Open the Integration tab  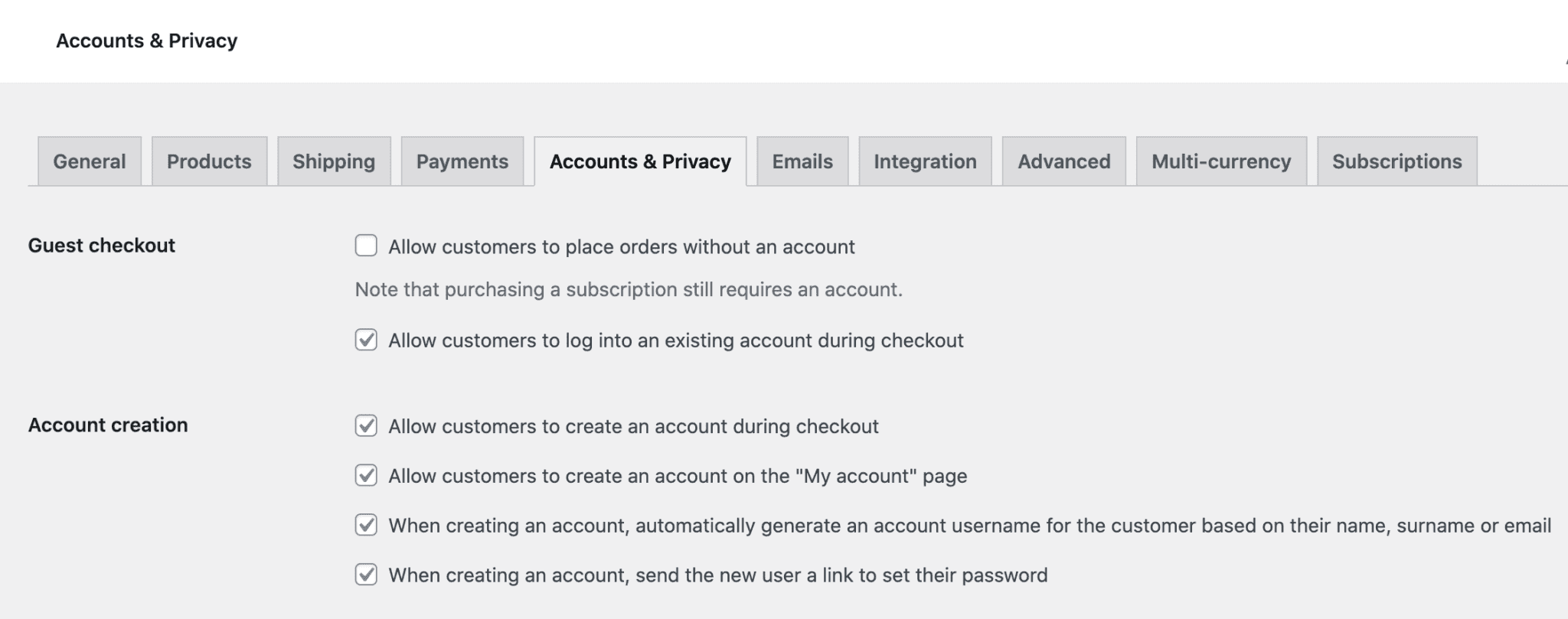[x=925, y=161]
